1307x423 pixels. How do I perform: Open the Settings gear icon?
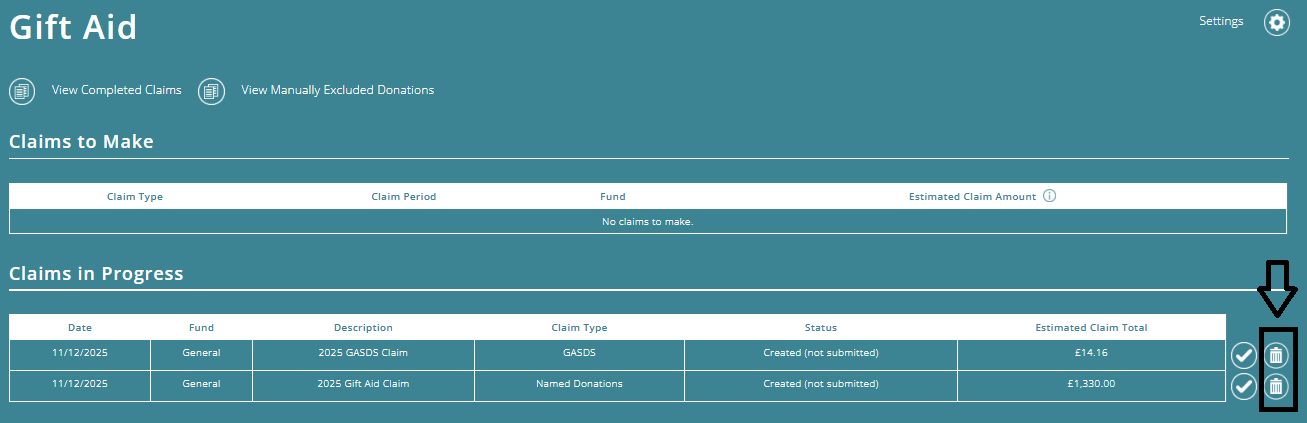pyautogui.click(x=1276, y=22)
